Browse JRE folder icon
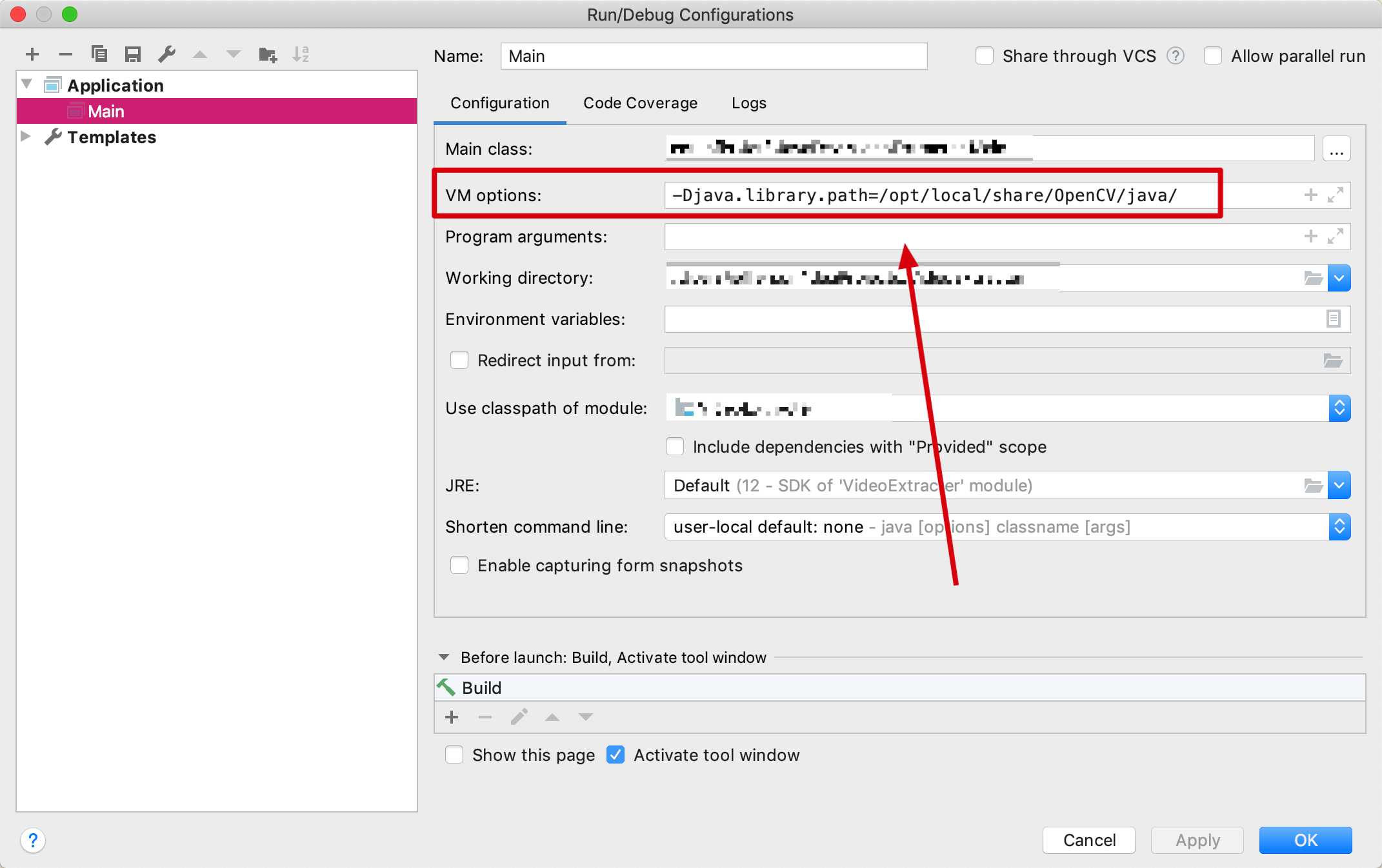The image size is (1382, 868). point(1314,486)
